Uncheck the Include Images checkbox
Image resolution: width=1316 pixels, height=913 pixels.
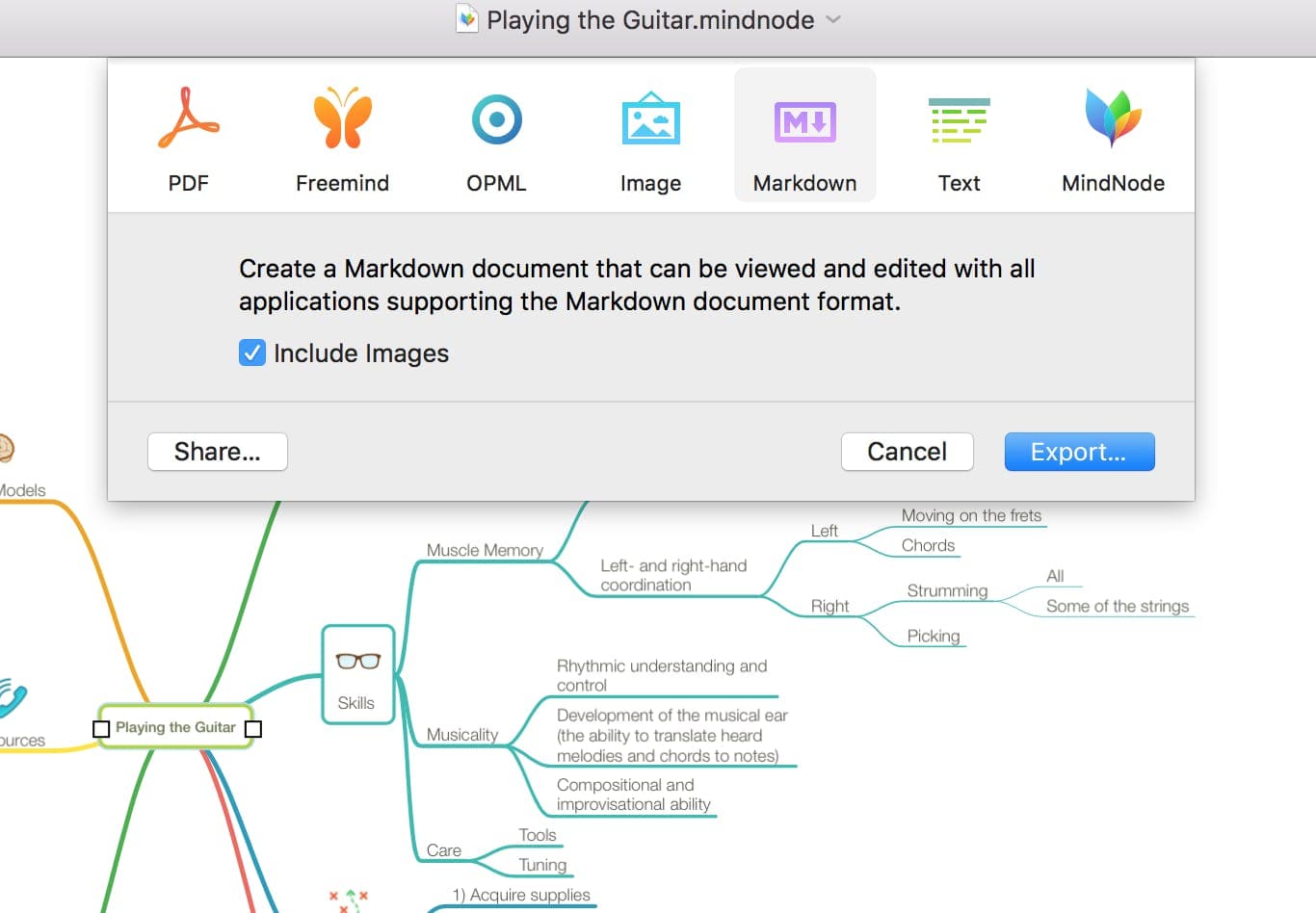[251, 352]
